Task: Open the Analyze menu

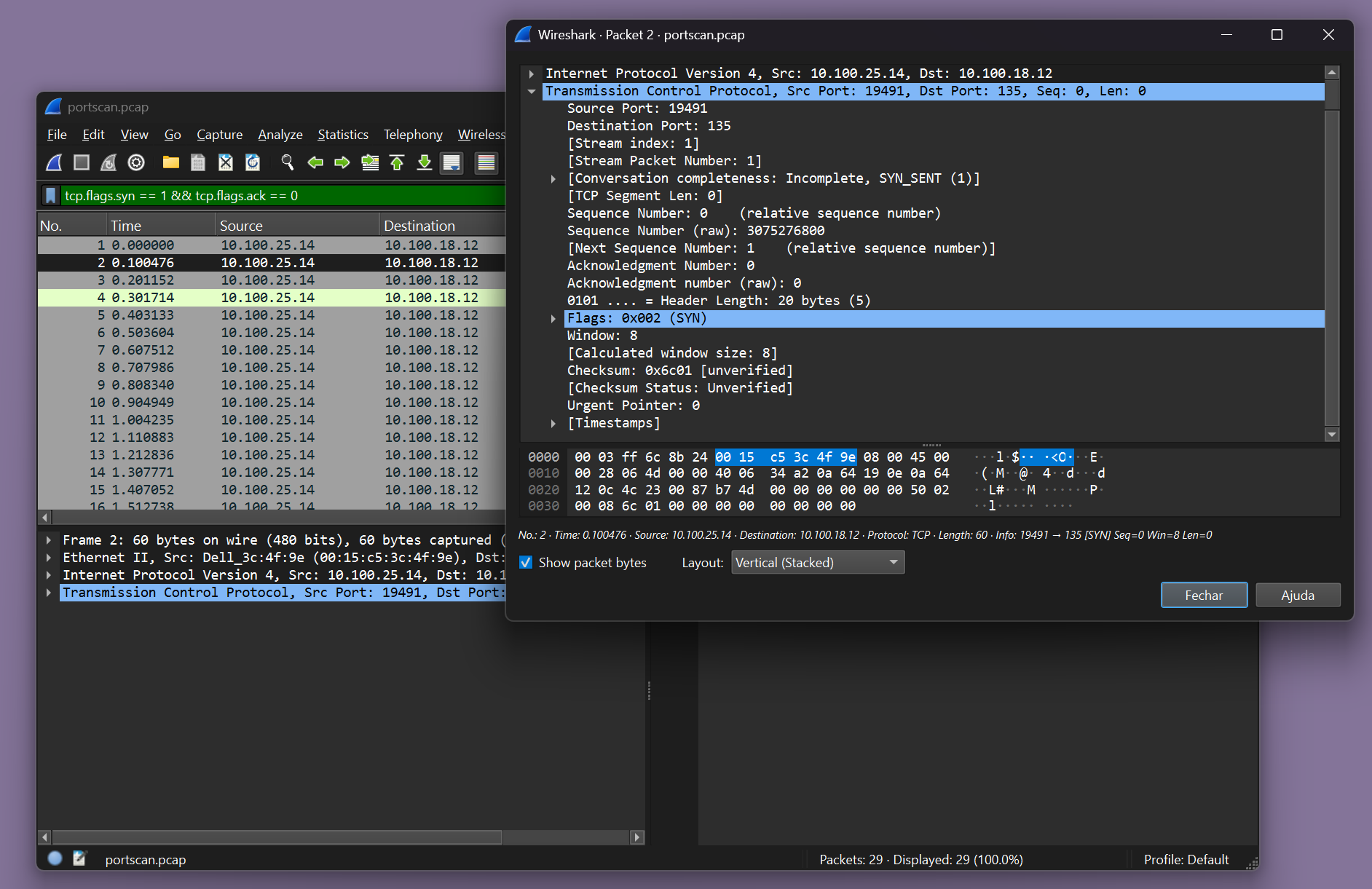Action: pos(280,135)
